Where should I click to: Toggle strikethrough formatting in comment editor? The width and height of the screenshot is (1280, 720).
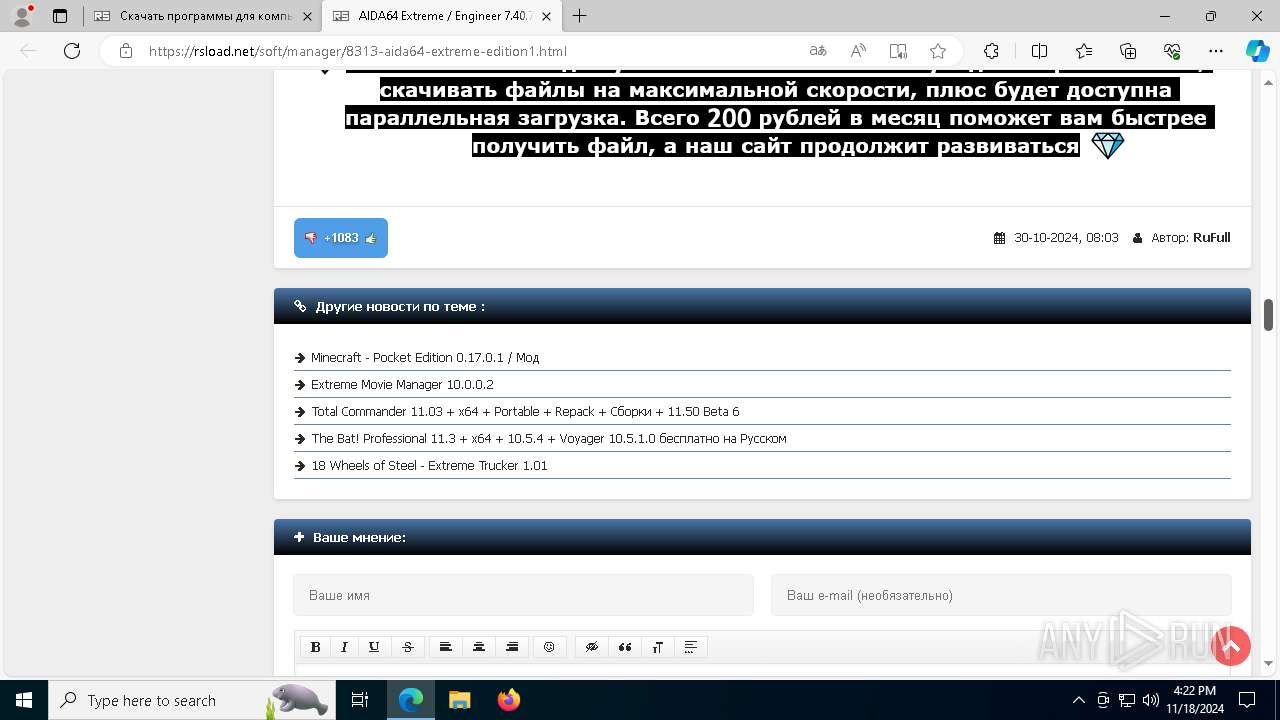408,647
